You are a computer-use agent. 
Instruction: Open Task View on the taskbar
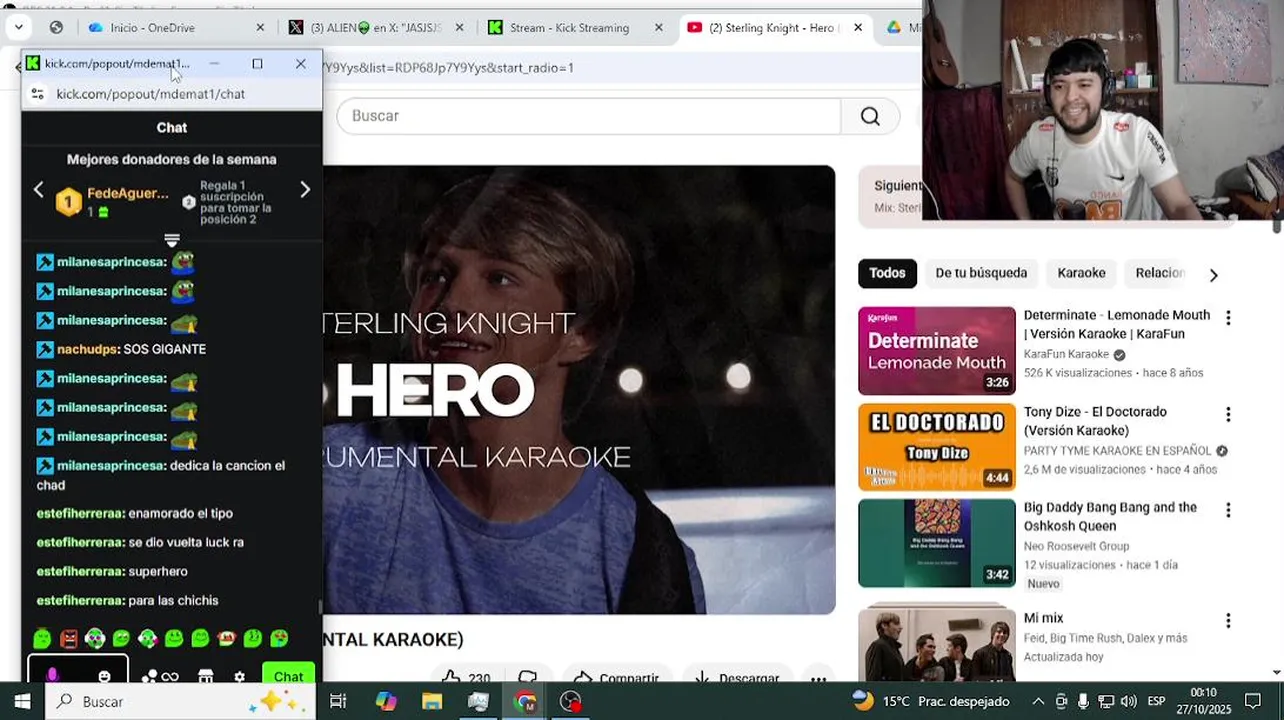338,701
